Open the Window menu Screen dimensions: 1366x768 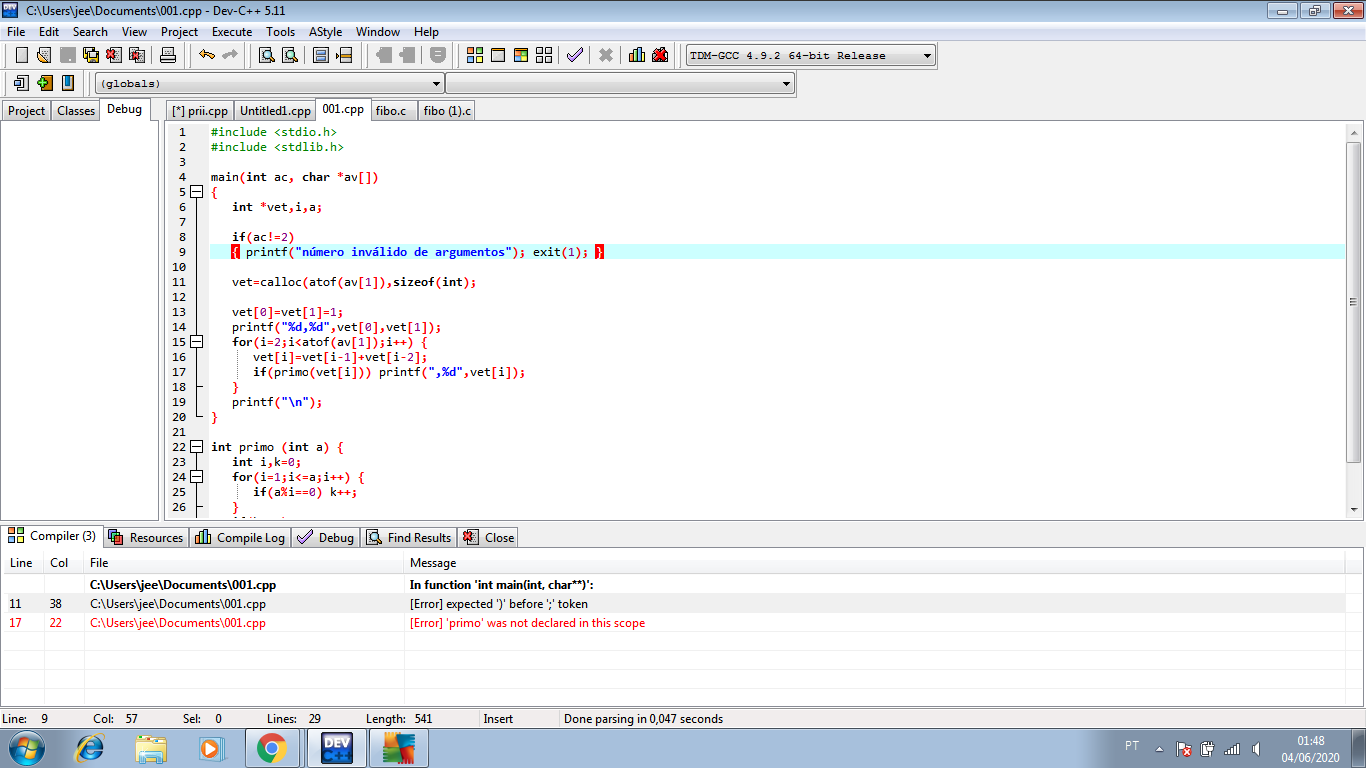[378, 32]
